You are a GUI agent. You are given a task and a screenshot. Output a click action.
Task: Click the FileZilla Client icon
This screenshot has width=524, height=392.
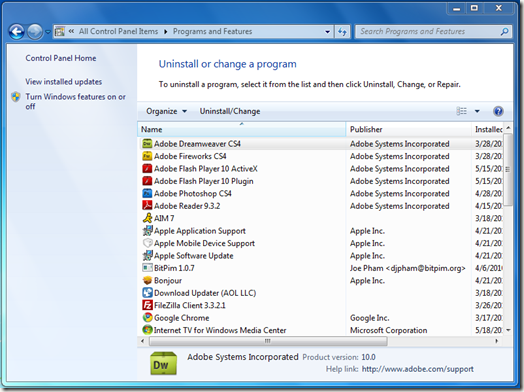pos(147,305)
